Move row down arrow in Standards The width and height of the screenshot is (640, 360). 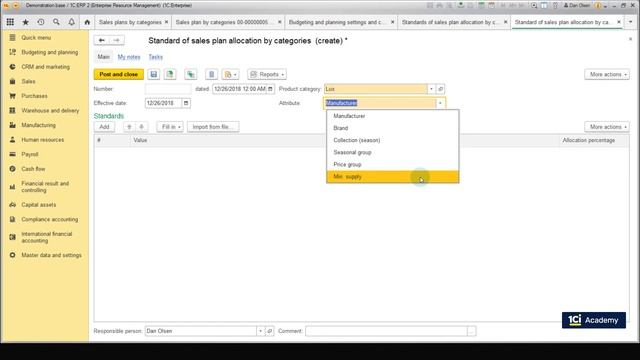[141, 127]
